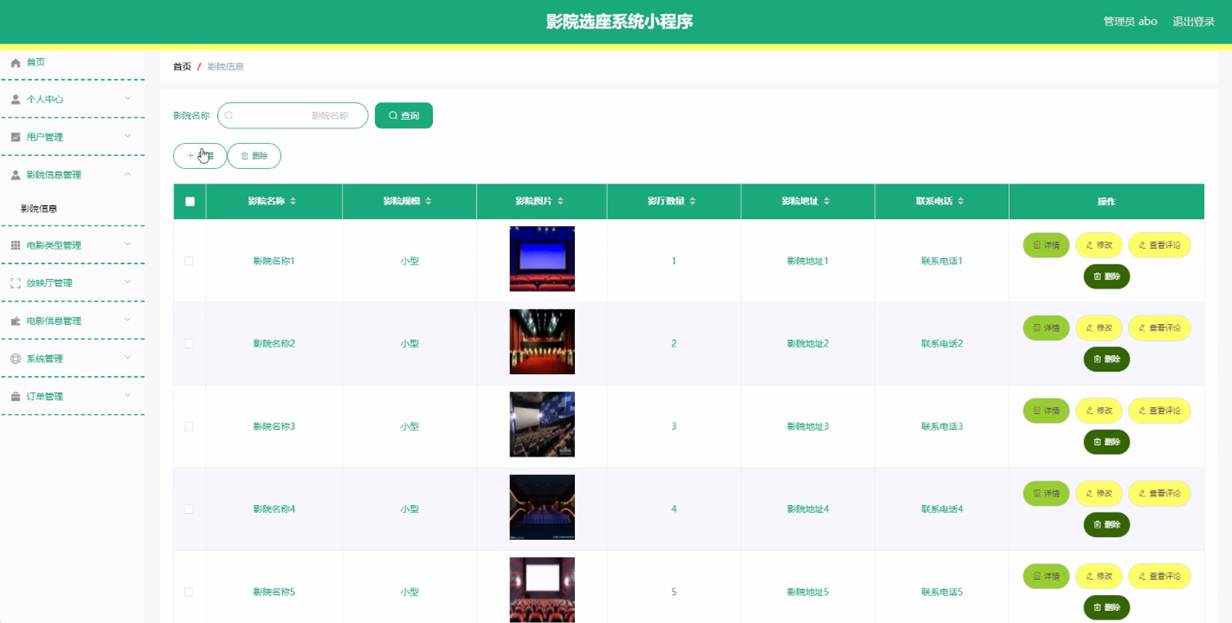This screenshot has height=623, width=1232.
Task: Click 修改 for 影院名称1
Action: [x=1099, y=245]
